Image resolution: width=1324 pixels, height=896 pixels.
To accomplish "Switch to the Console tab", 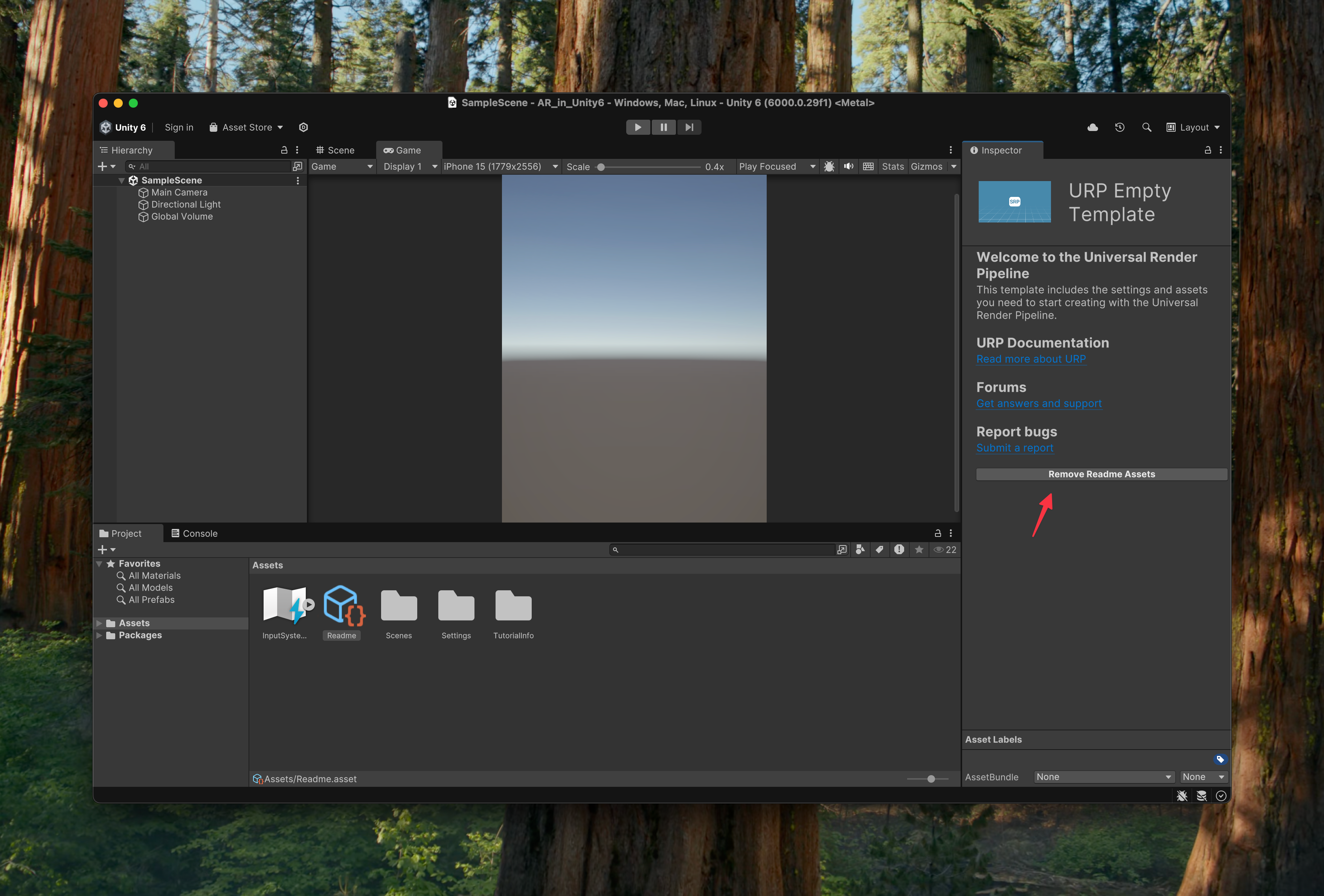I will coord(194,534).
